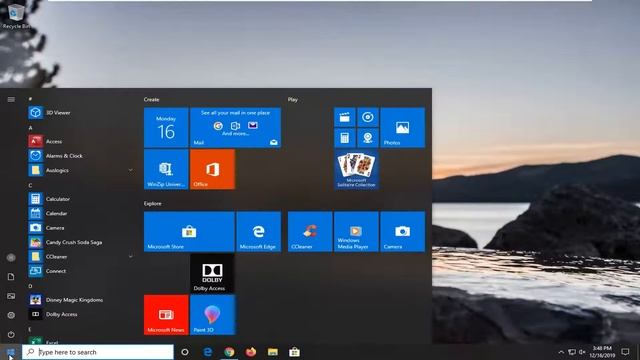Open the volume tray icon
This screenshot has height=360, width=640.
pos(582,352)
